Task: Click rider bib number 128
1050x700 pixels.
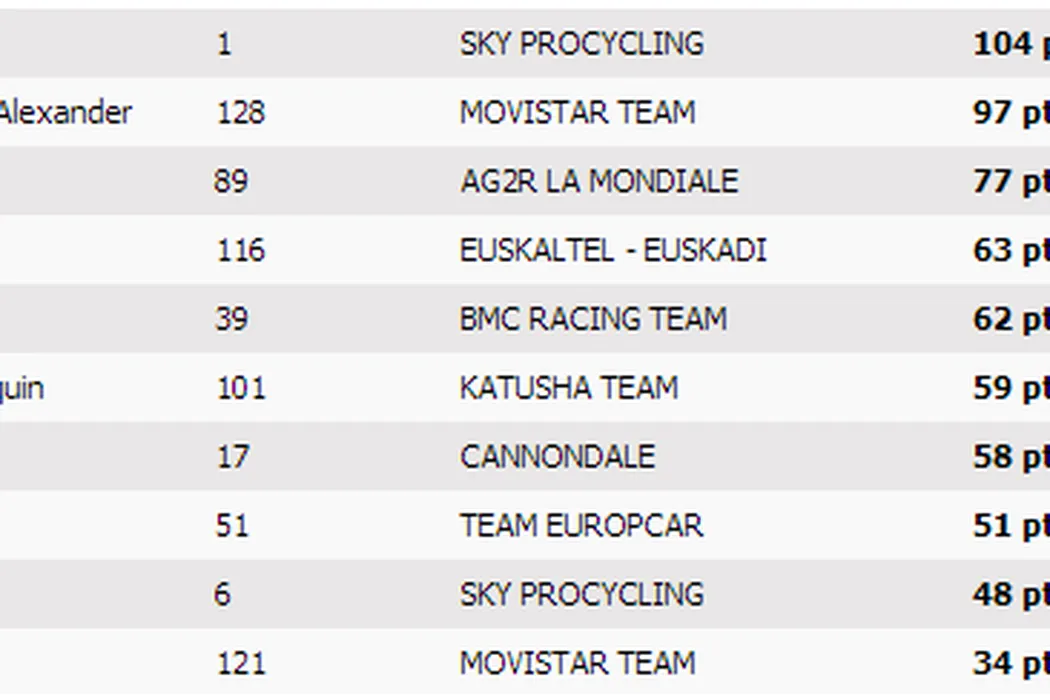Action: pos(240,112)
